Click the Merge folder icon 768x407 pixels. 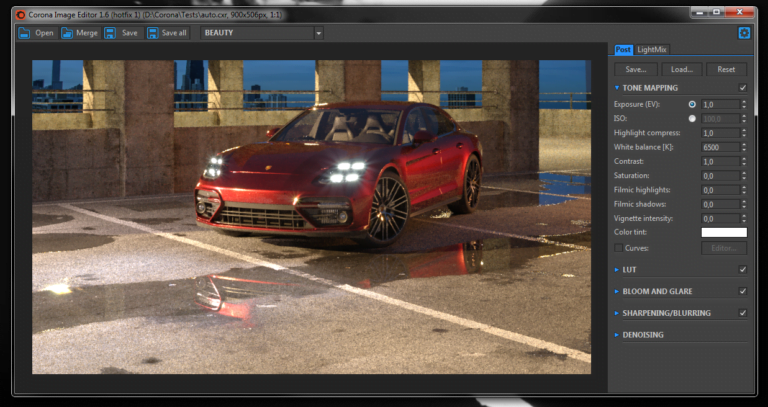tap(67, 33)
